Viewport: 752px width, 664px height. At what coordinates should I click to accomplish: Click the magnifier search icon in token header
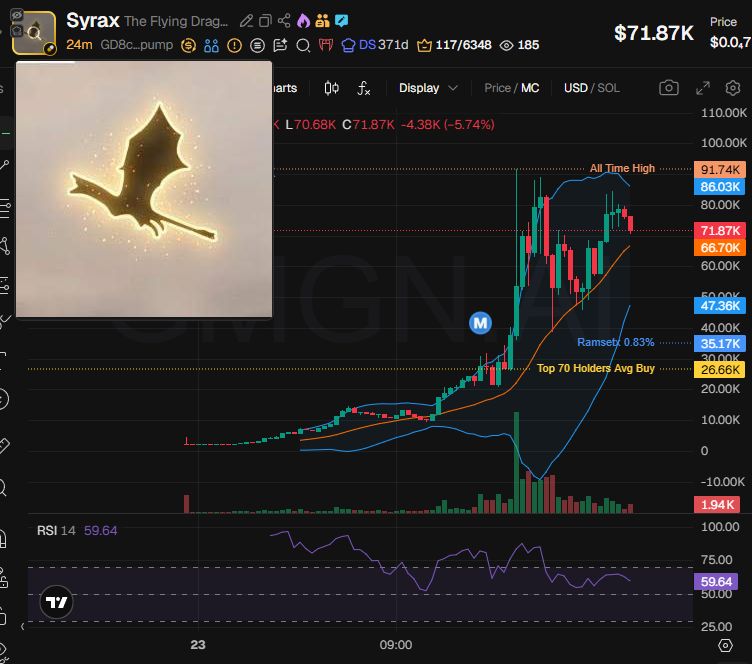(x=303, y=46)
